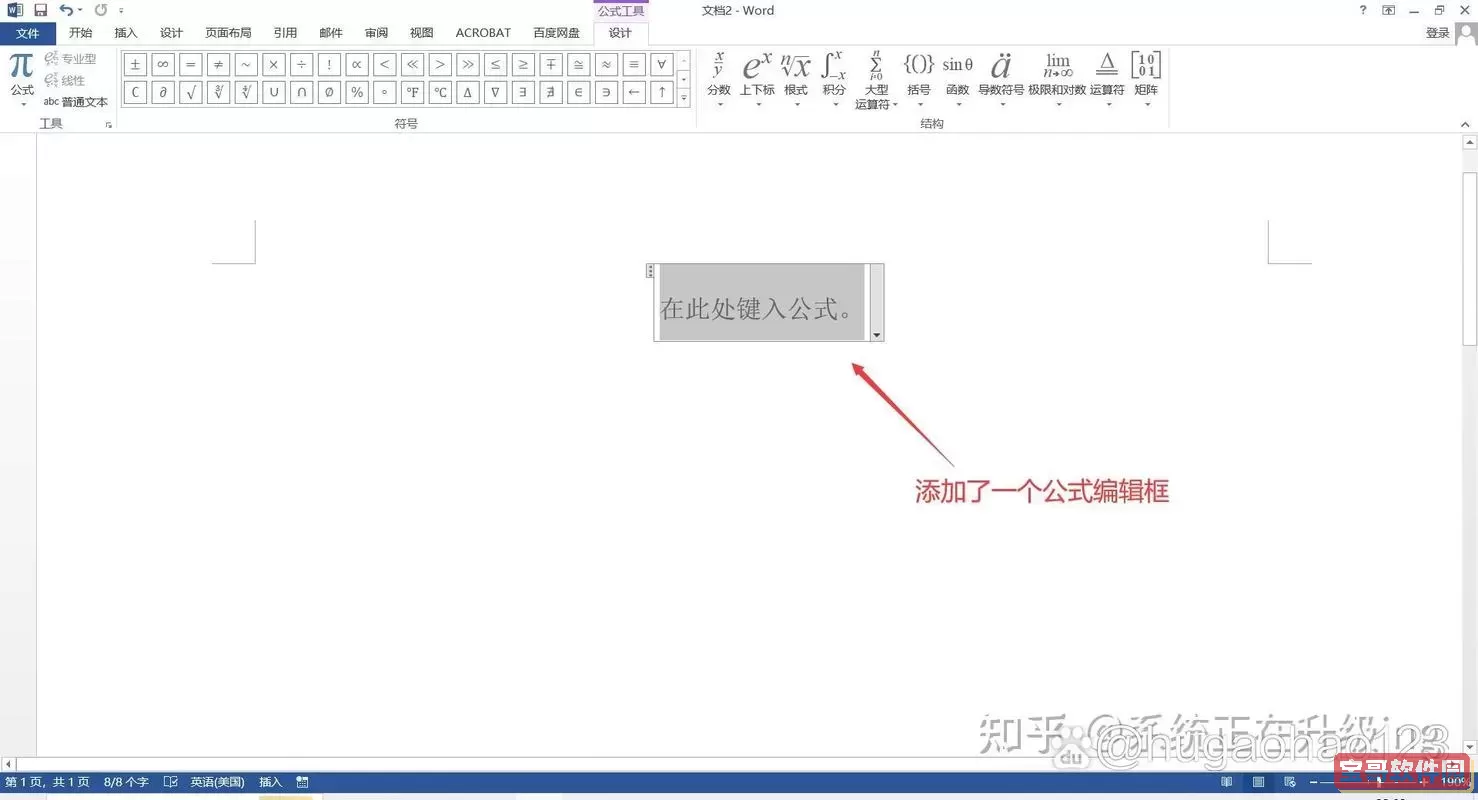Insert the for-all ∀ symbol
Screen dimensions: 1478x800
(661, 65)
